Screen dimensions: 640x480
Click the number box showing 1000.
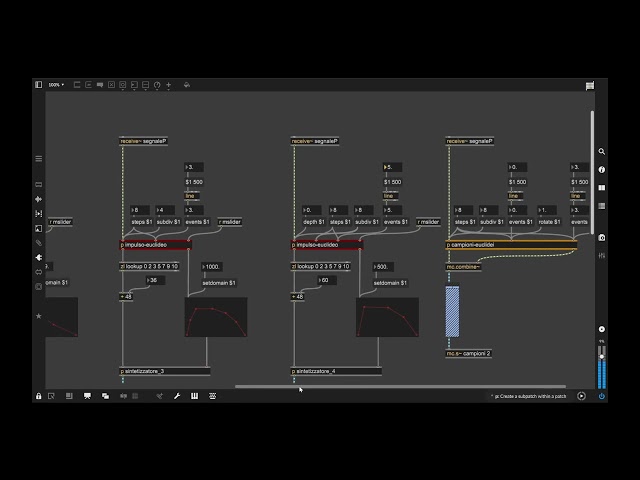[x=211, y=267]
